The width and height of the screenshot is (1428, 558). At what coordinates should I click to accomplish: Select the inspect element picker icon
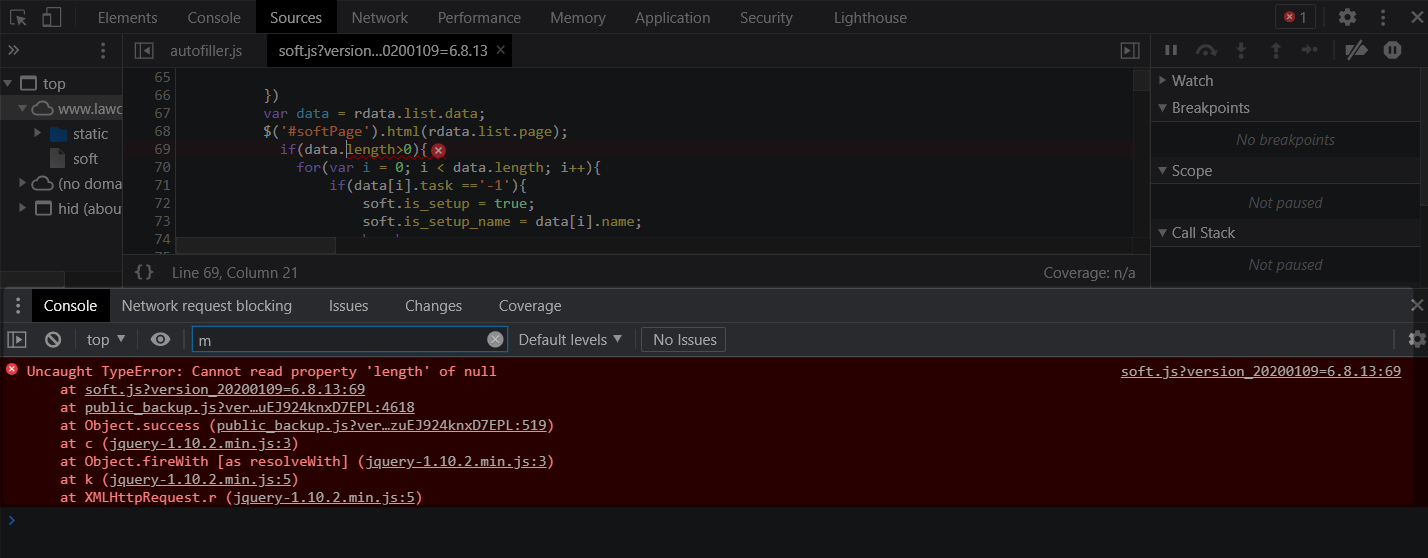(18, 17)
